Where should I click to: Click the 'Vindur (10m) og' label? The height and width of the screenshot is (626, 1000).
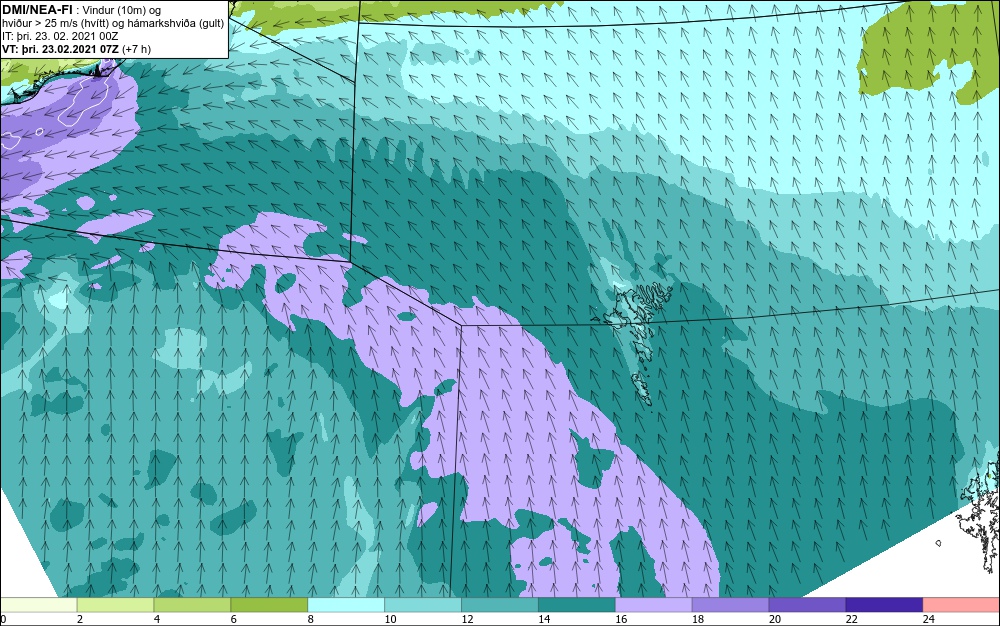point(123,10)
